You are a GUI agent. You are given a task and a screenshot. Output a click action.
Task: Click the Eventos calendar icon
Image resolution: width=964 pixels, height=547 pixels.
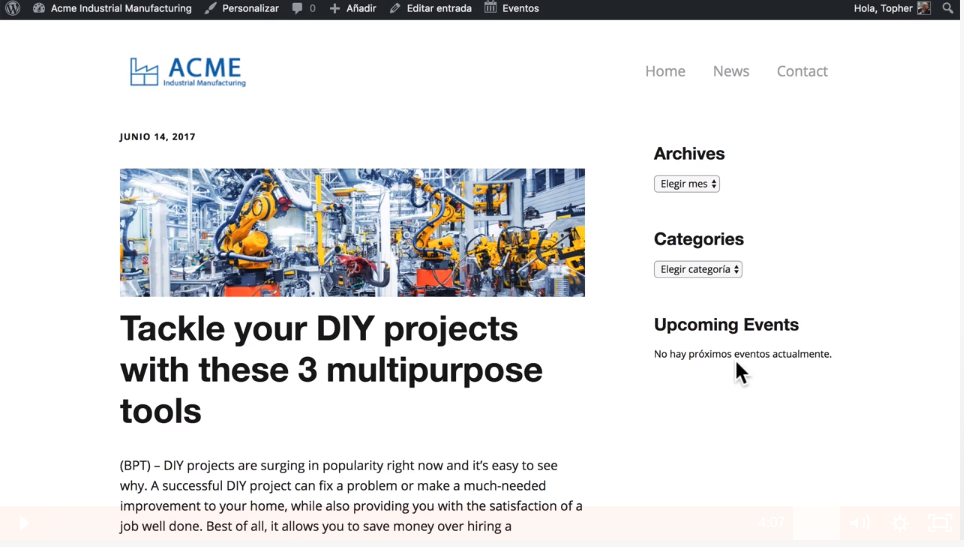[490, 8]
